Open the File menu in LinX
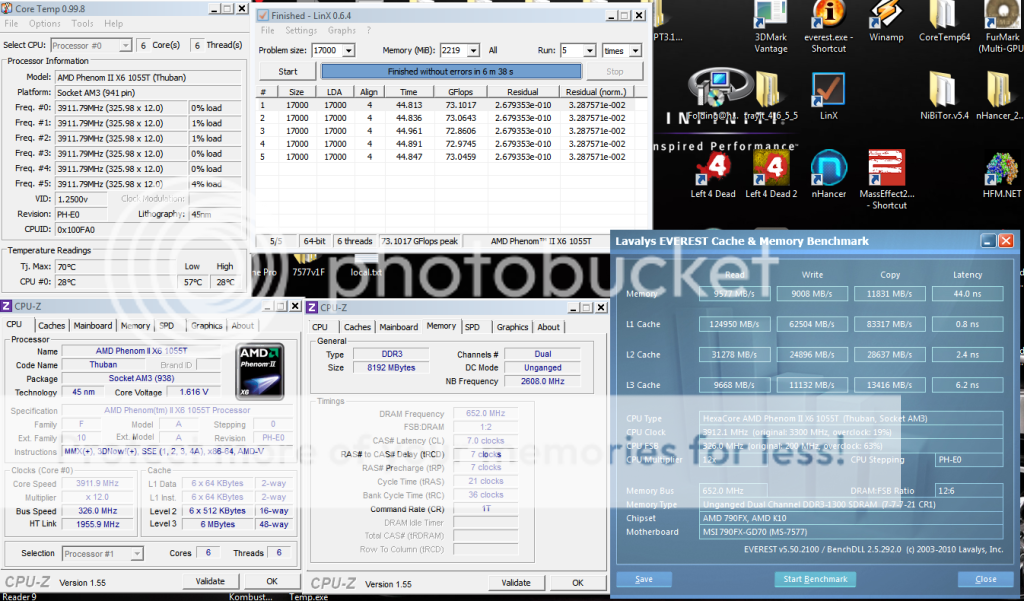Screen dimensions: 1024x601 268,31
